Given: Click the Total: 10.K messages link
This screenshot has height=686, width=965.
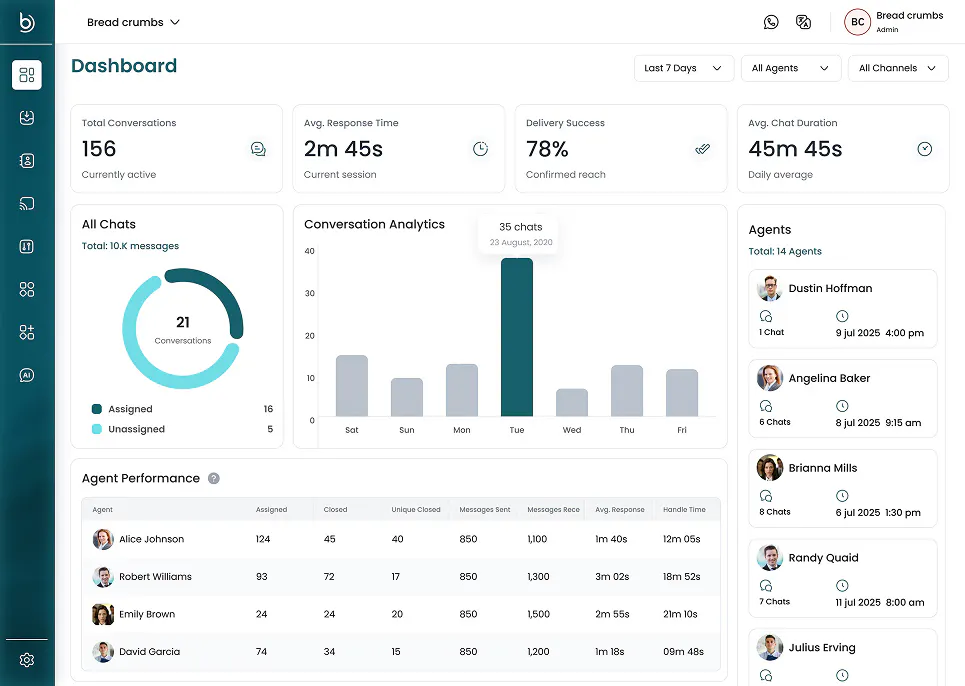Looking at the screenshot, I should pos(130,246).
